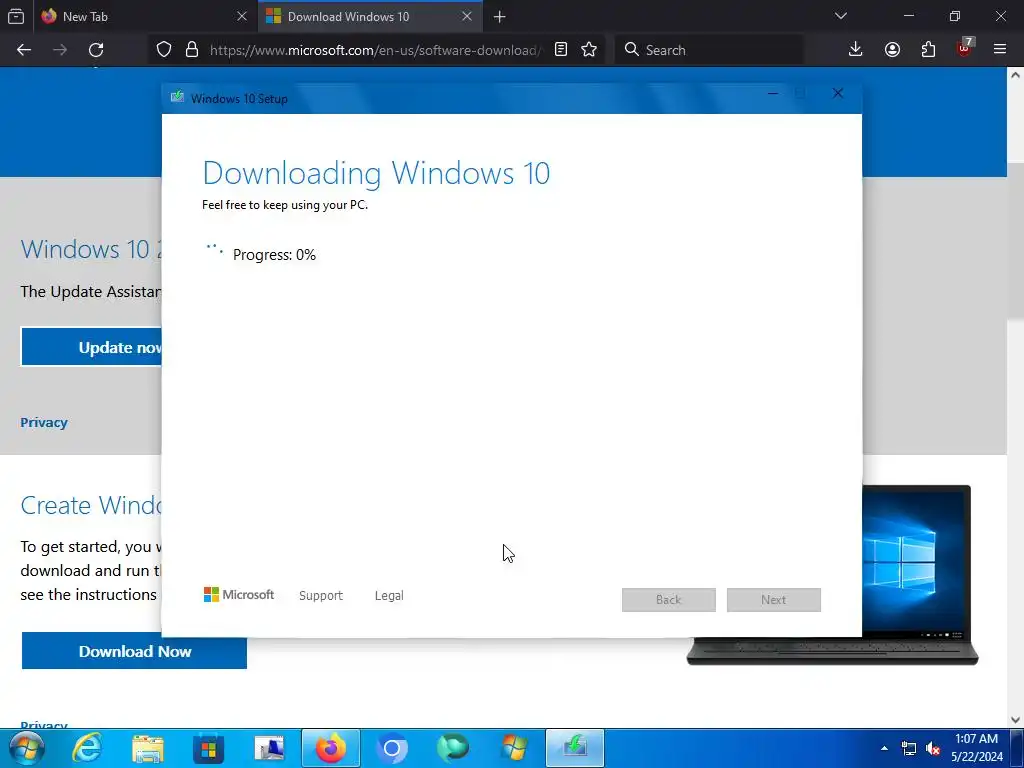1024x768 pixels.
Task: Expand the list all tabs chevron
Action: pos(840,16)
